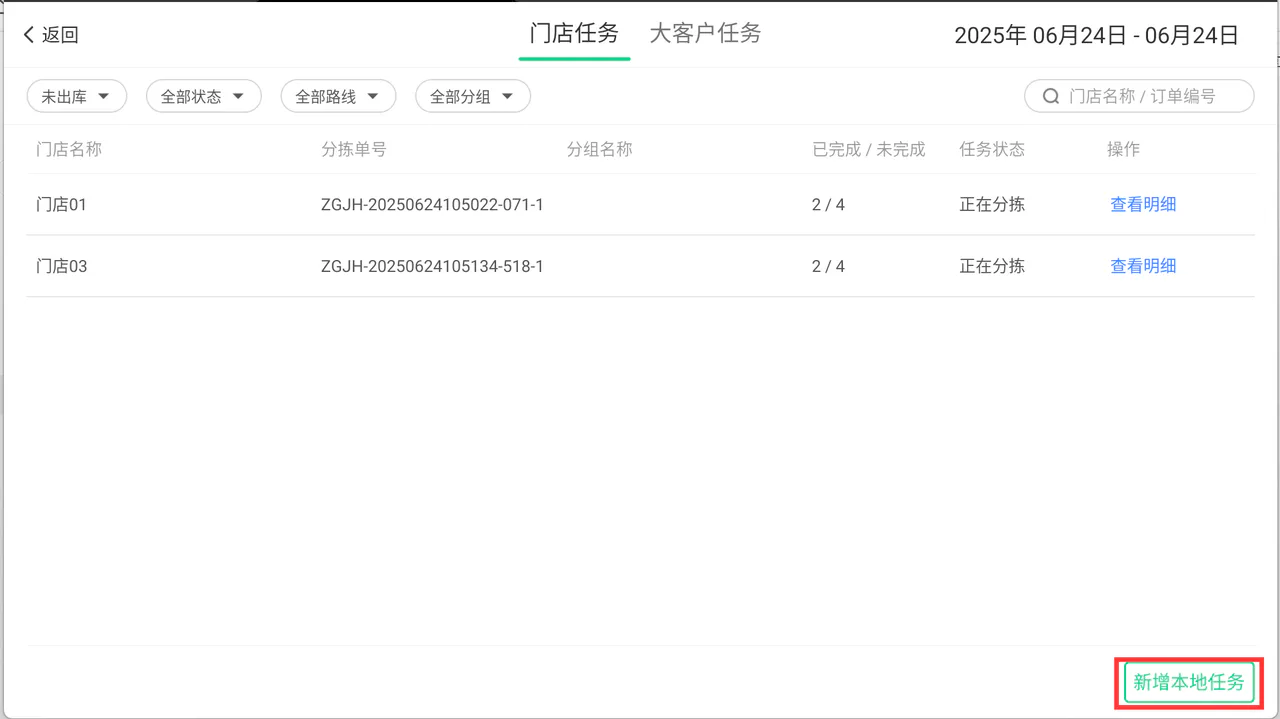The image size is (1280, 719).
Task: Click the 分组名称 column header
Action: (600, 149)
